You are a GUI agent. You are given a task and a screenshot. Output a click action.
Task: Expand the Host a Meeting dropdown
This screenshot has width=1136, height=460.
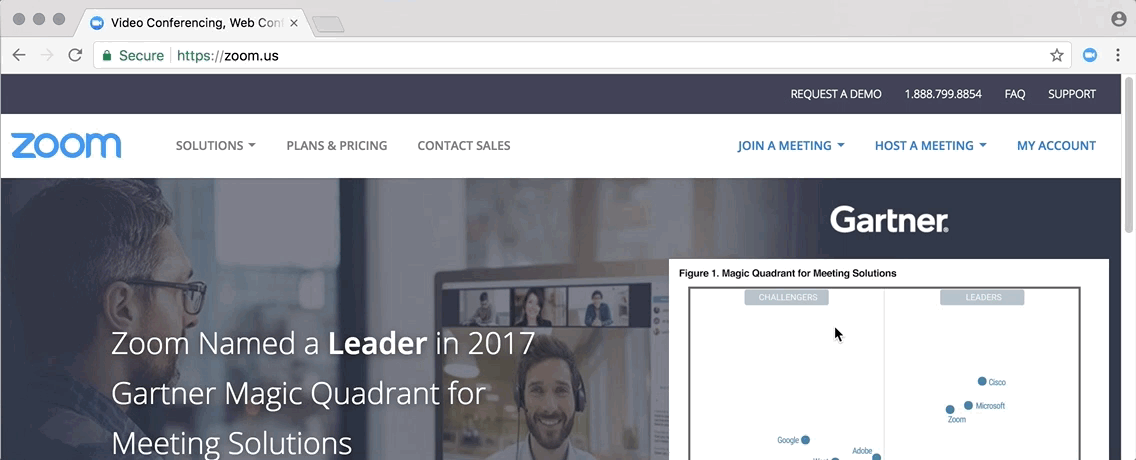931,146
